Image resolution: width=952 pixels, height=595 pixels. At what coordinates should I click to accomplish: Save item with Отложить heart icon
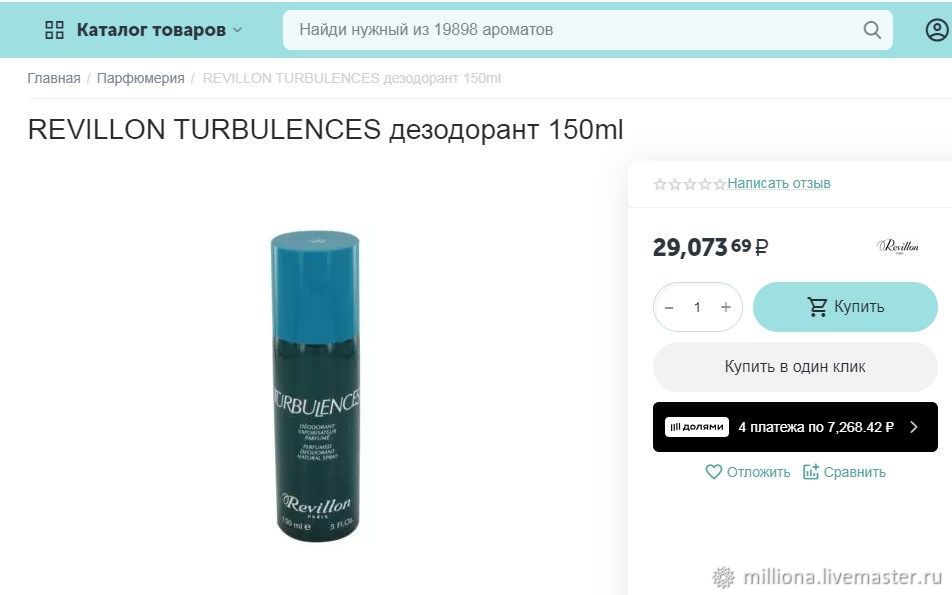click(x=713, y=472)
